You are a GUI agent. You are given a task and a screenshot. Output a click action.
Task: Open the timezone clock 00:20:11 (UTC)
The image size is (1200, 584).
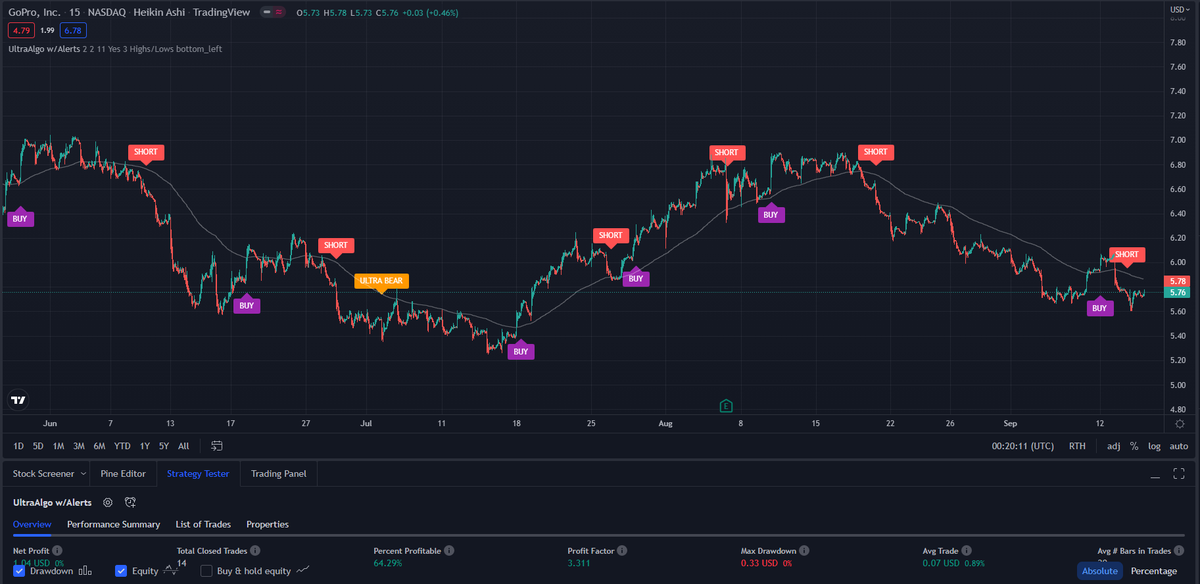tap(1021, 446)
